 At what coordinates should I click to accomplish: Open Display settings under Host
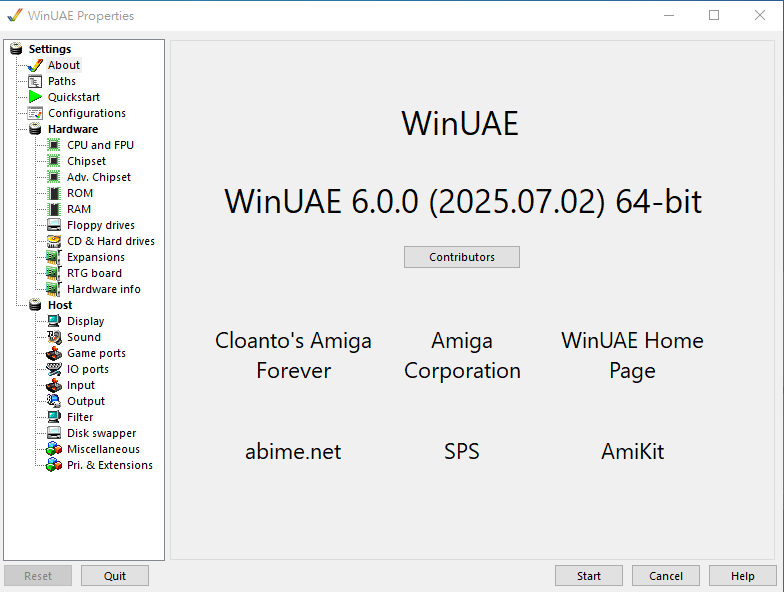86,321
